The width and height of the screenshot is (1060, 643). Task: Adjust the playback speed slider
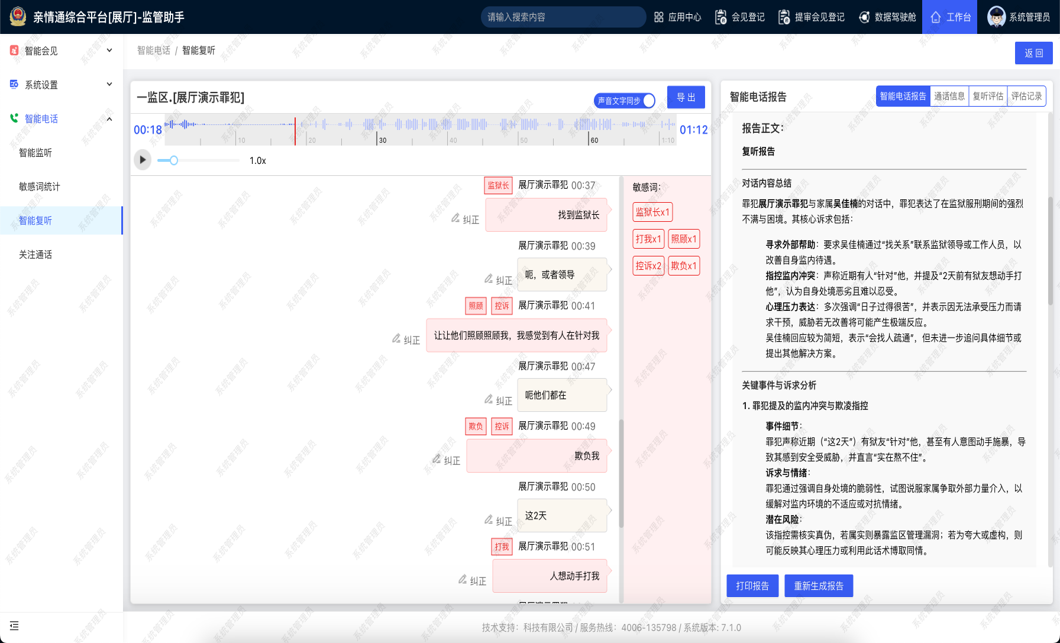point(174,160)
